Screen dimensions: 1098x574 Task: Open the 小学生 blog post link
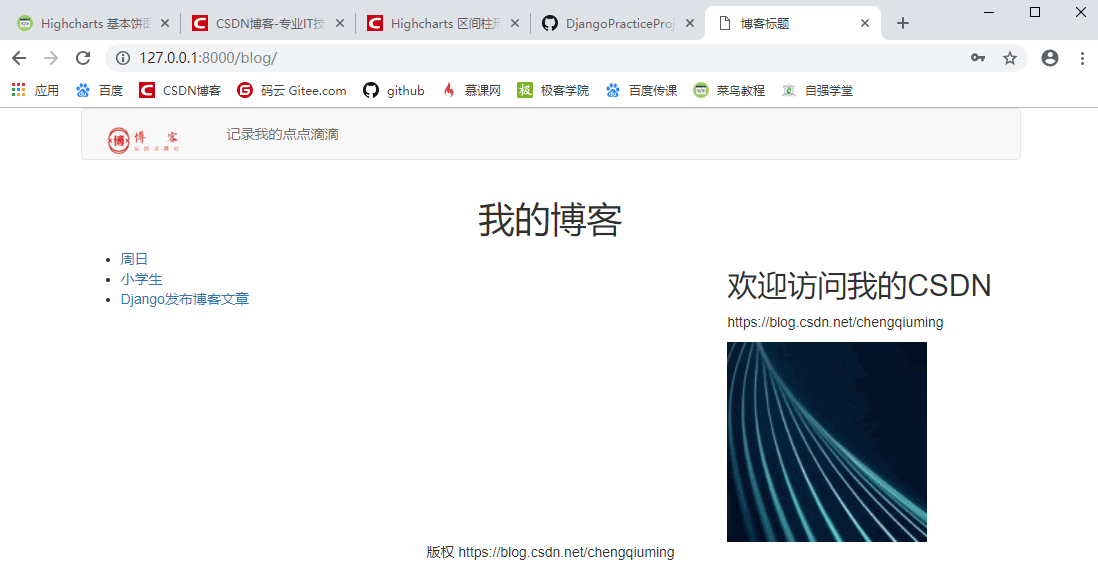[x=141, y=279]
